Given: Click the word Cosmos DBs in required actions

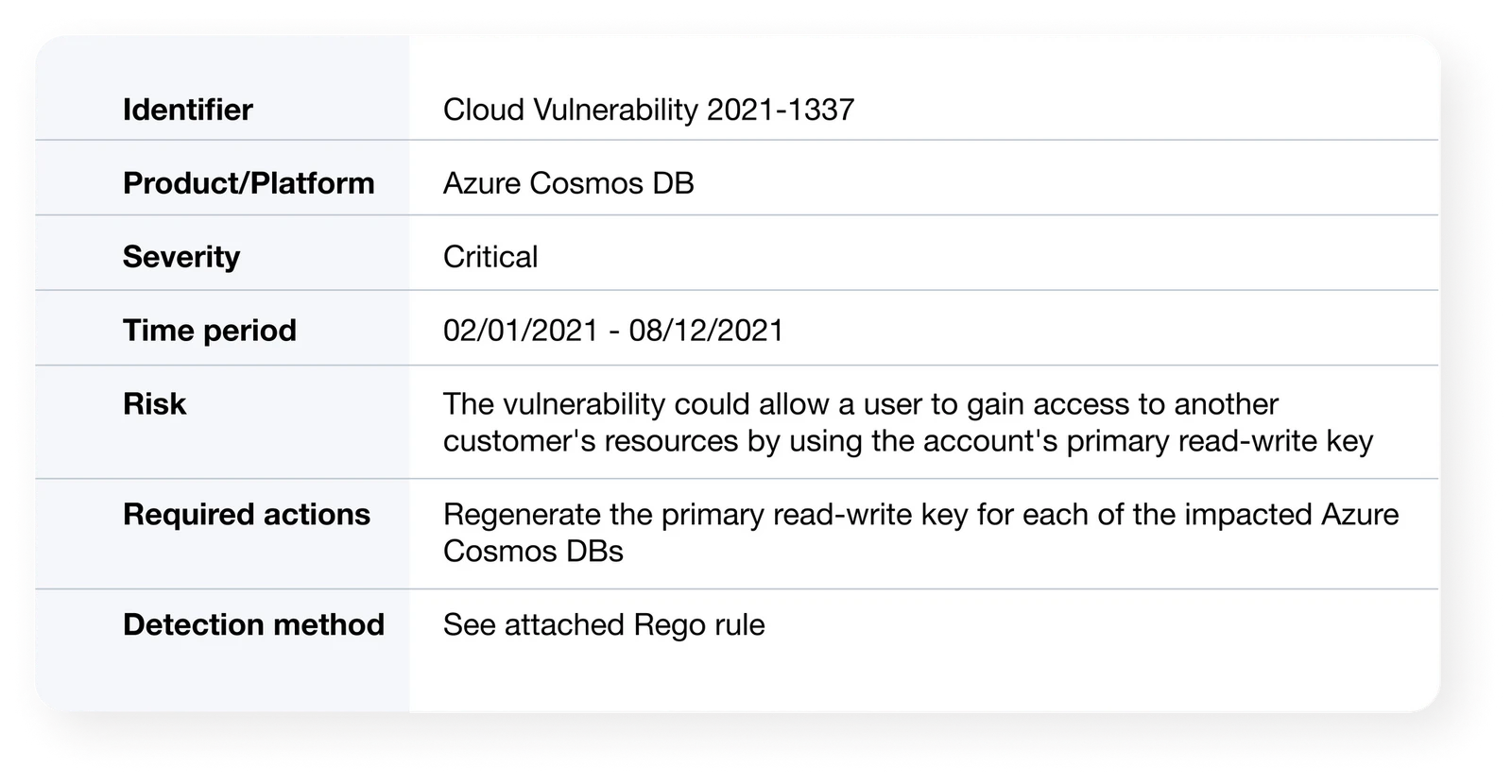Looking at the screenshot, I should point(533,552).
